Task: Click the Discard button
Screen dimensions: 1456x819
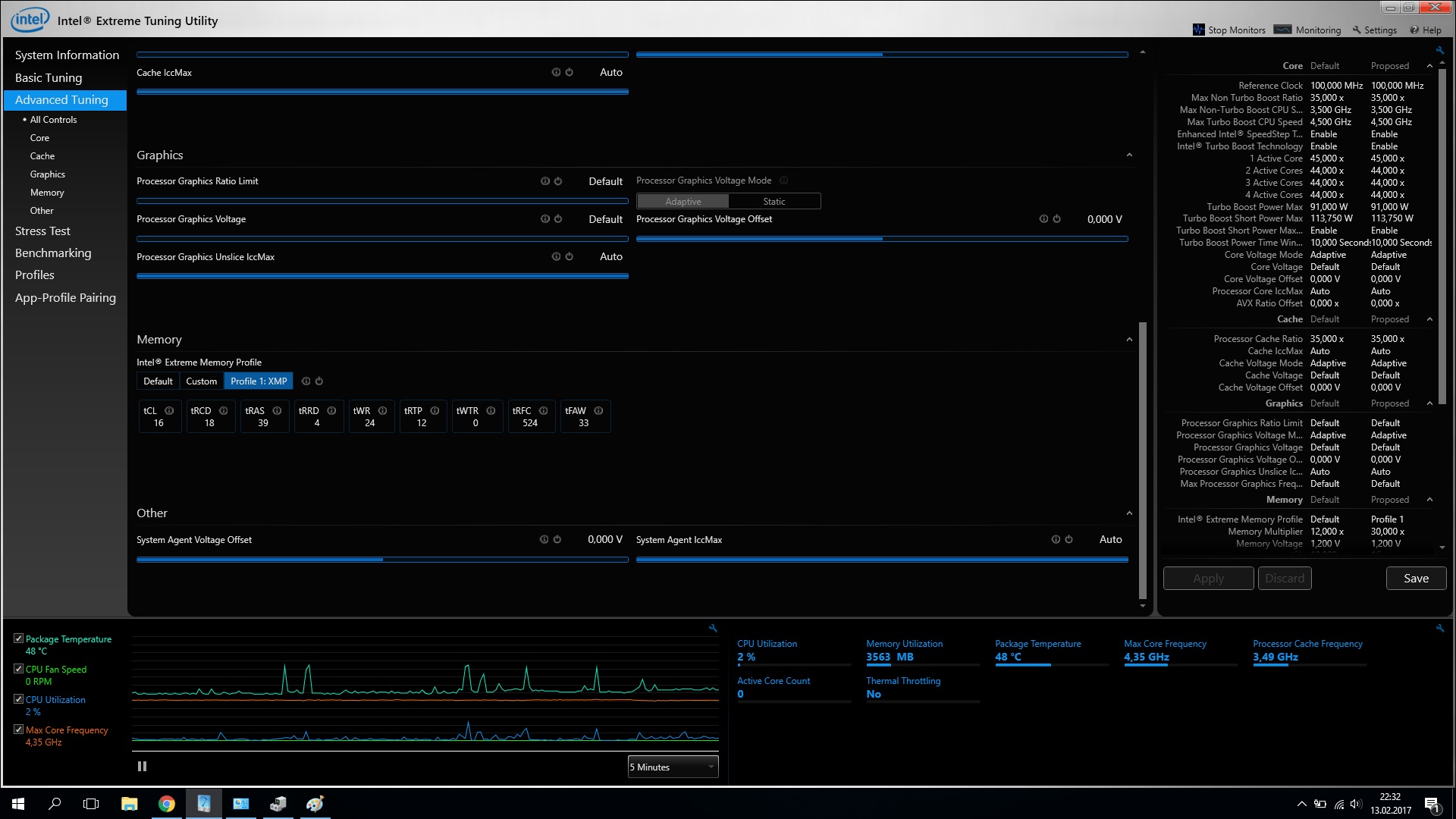Action: click(1285, 579)
